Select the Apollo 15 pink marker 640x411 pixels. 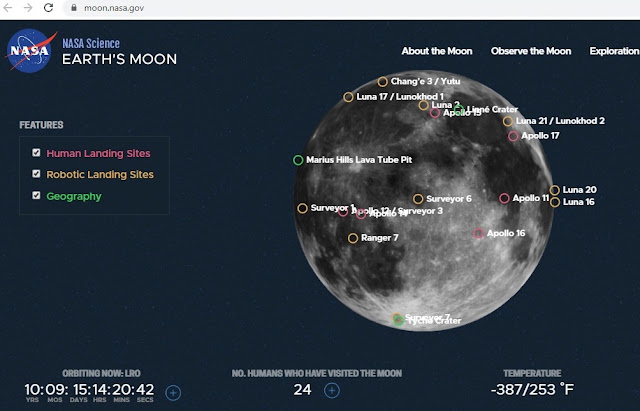click(x=435, y=113)
